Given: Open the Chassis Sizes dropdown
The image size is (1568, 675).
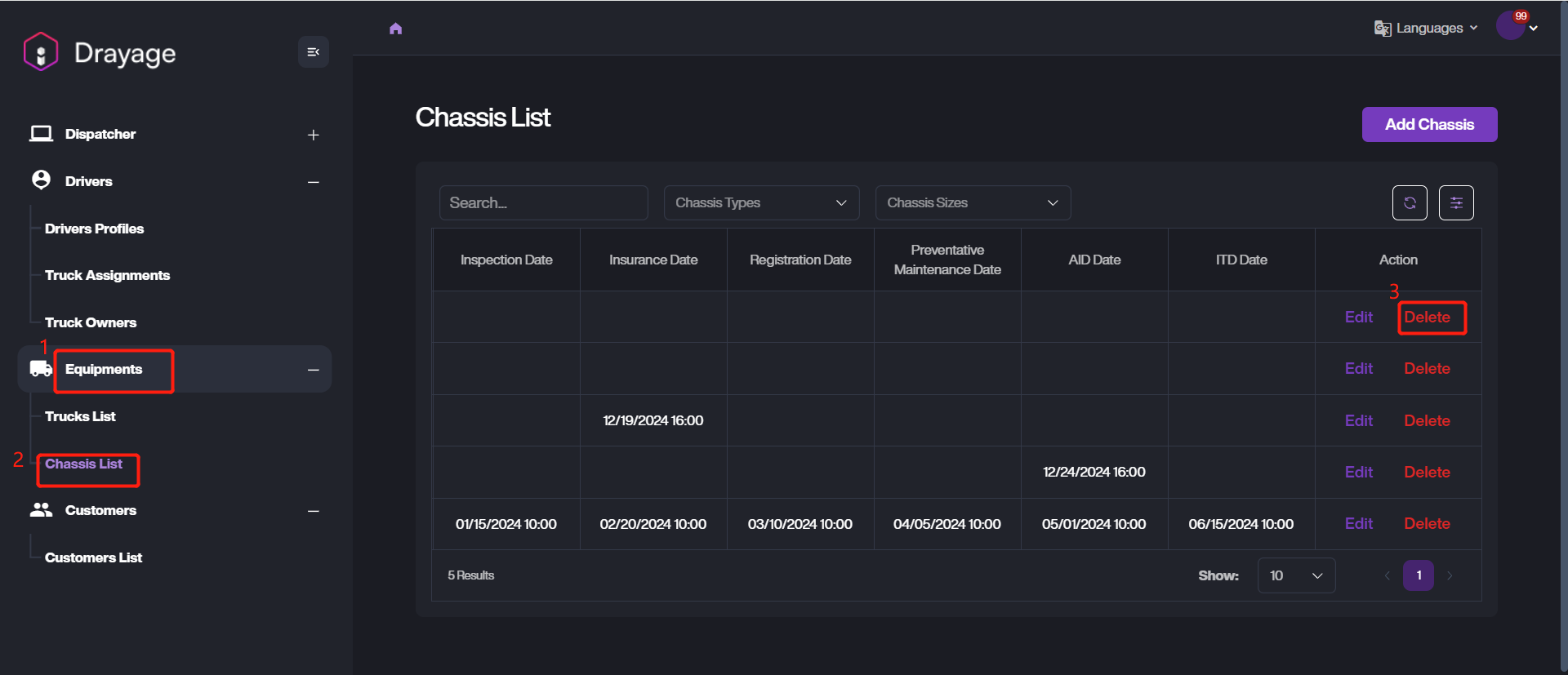Looking at the screenshot, I should 972,203.
